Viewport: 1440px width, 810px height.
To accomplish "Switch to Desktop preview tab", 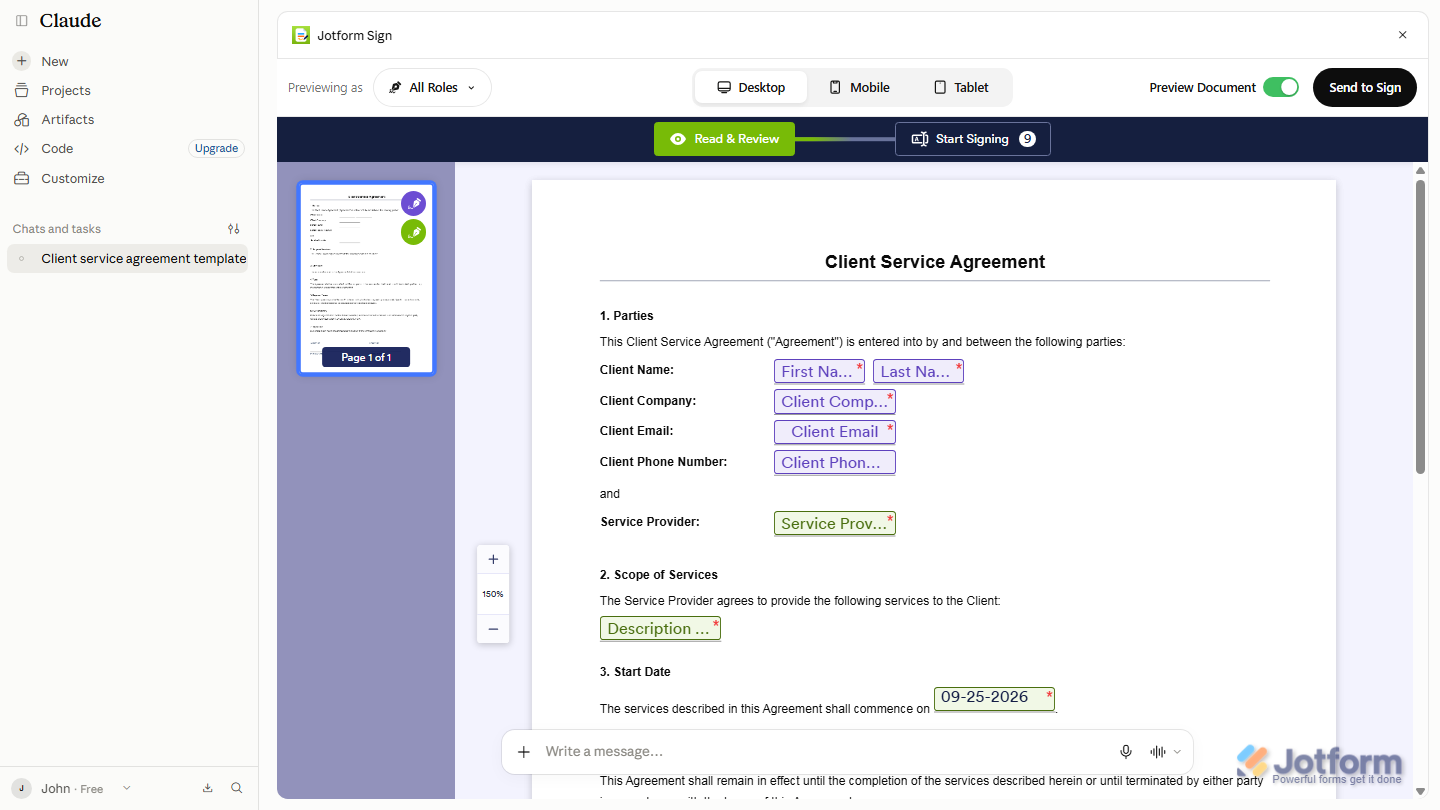I will point(751,87).
